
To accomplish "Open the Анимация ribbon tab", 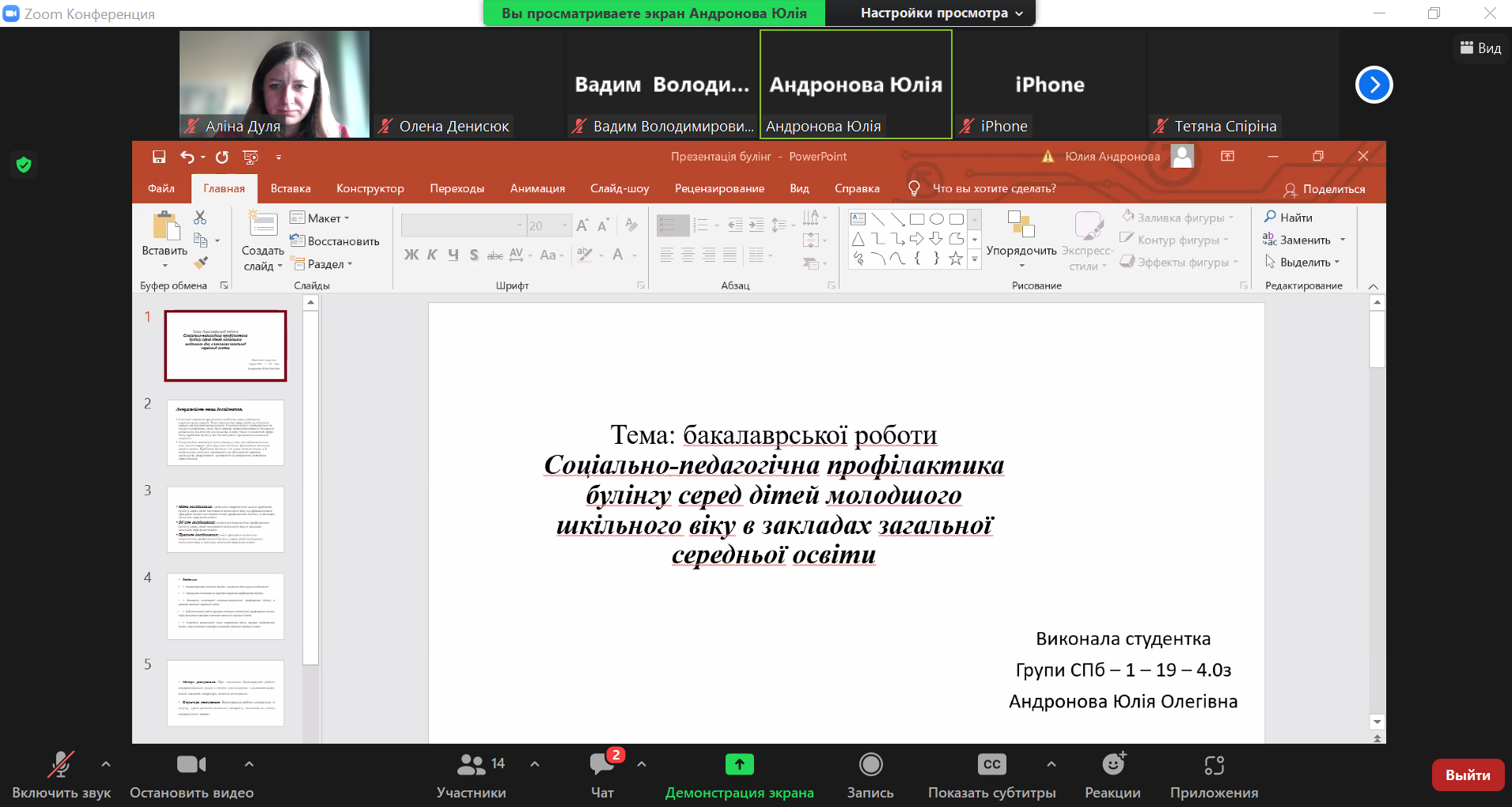I will 537,188.
